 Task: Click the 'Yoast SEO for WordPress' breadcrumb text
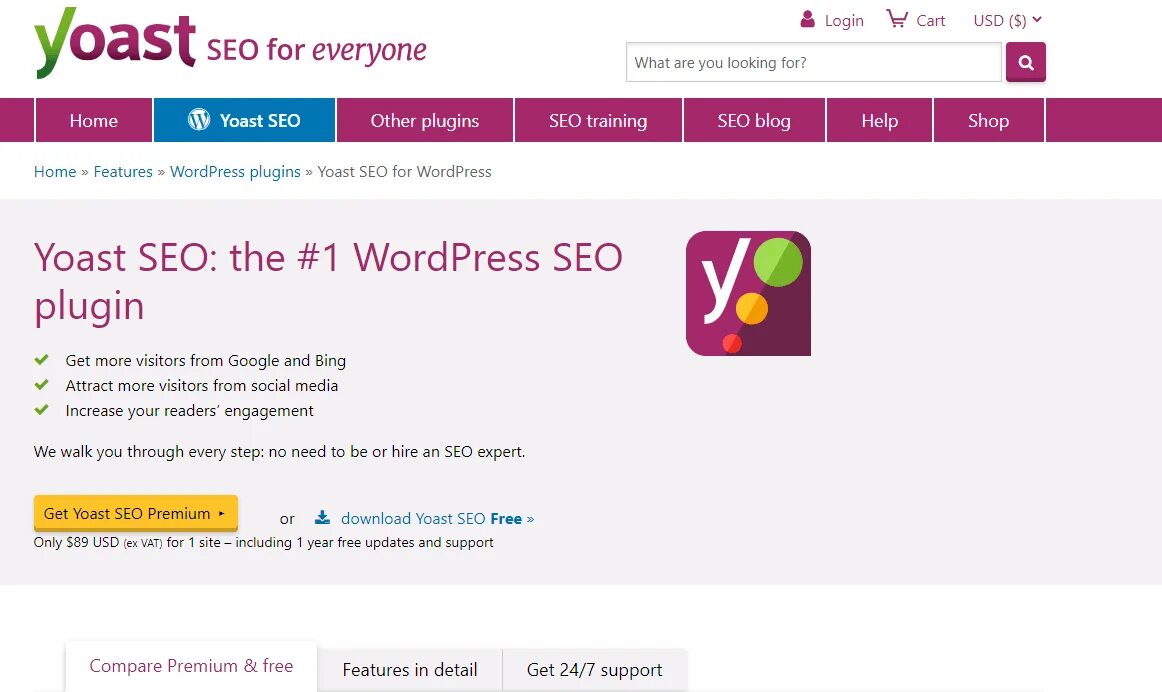point(405,172)
